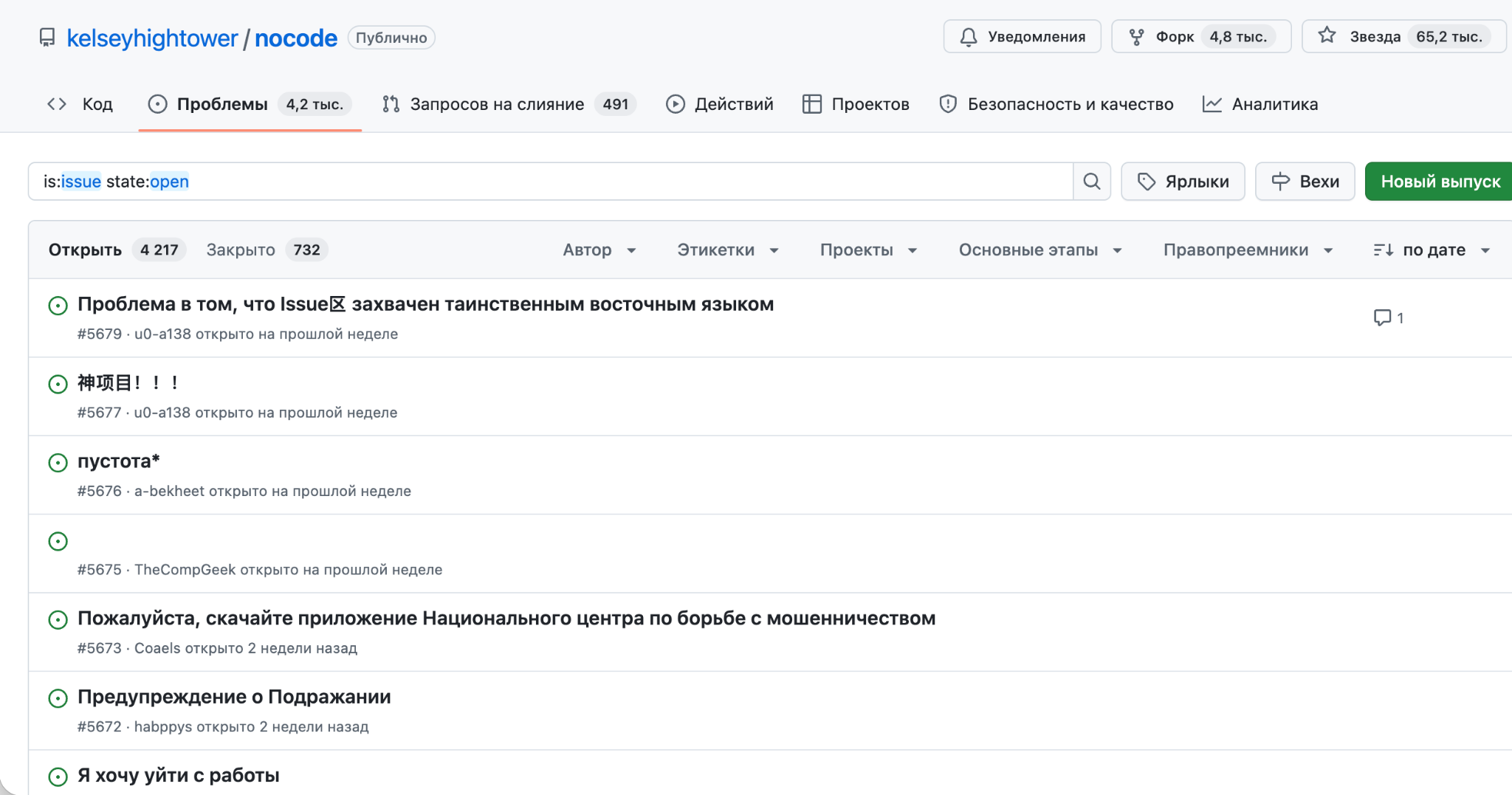1512x795 pixels.
Task: Click the repository book icon beside kelseyhightower
Action: tap(47, 37)
